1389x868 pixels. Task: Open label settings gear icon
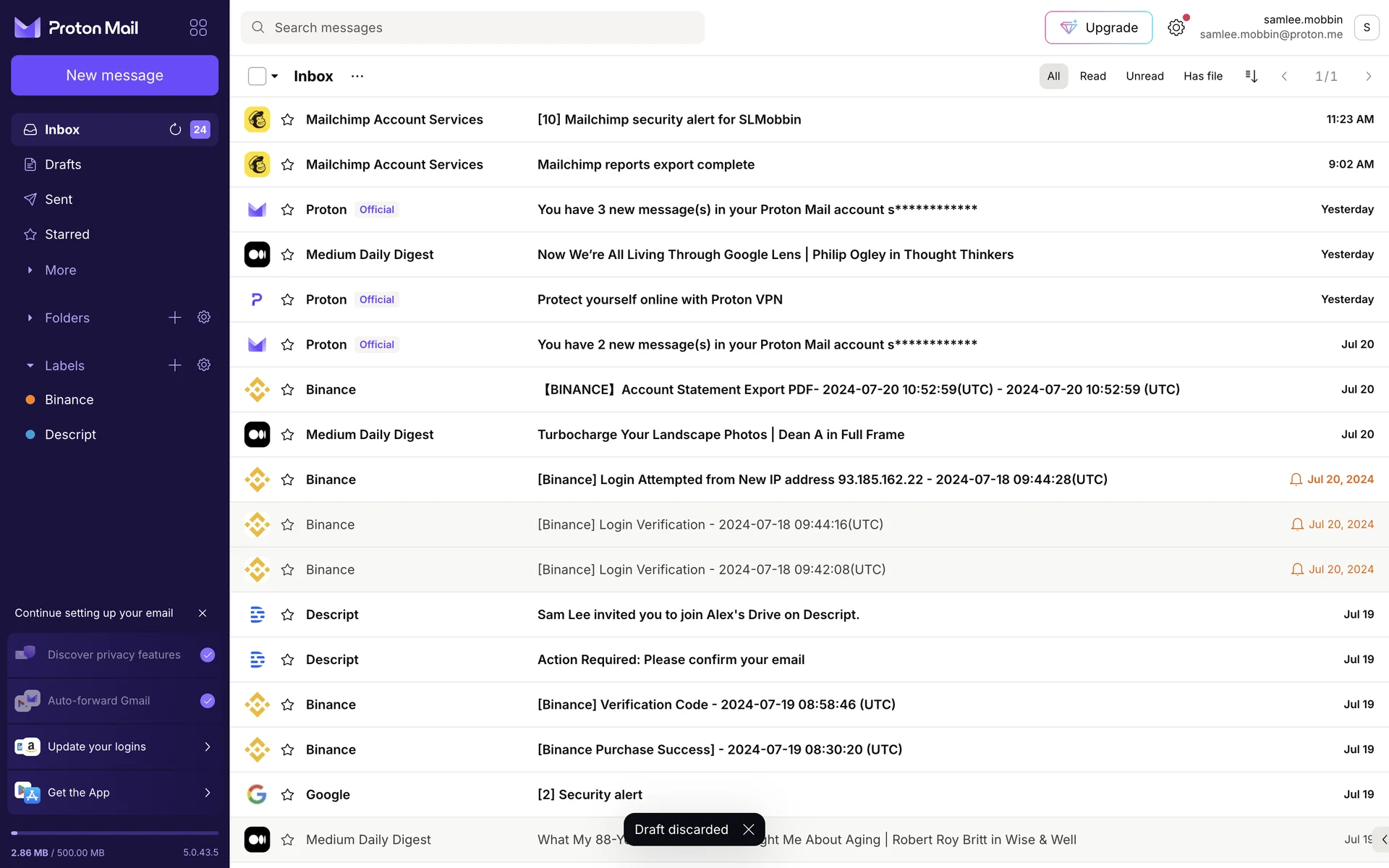tap(204, 365)
